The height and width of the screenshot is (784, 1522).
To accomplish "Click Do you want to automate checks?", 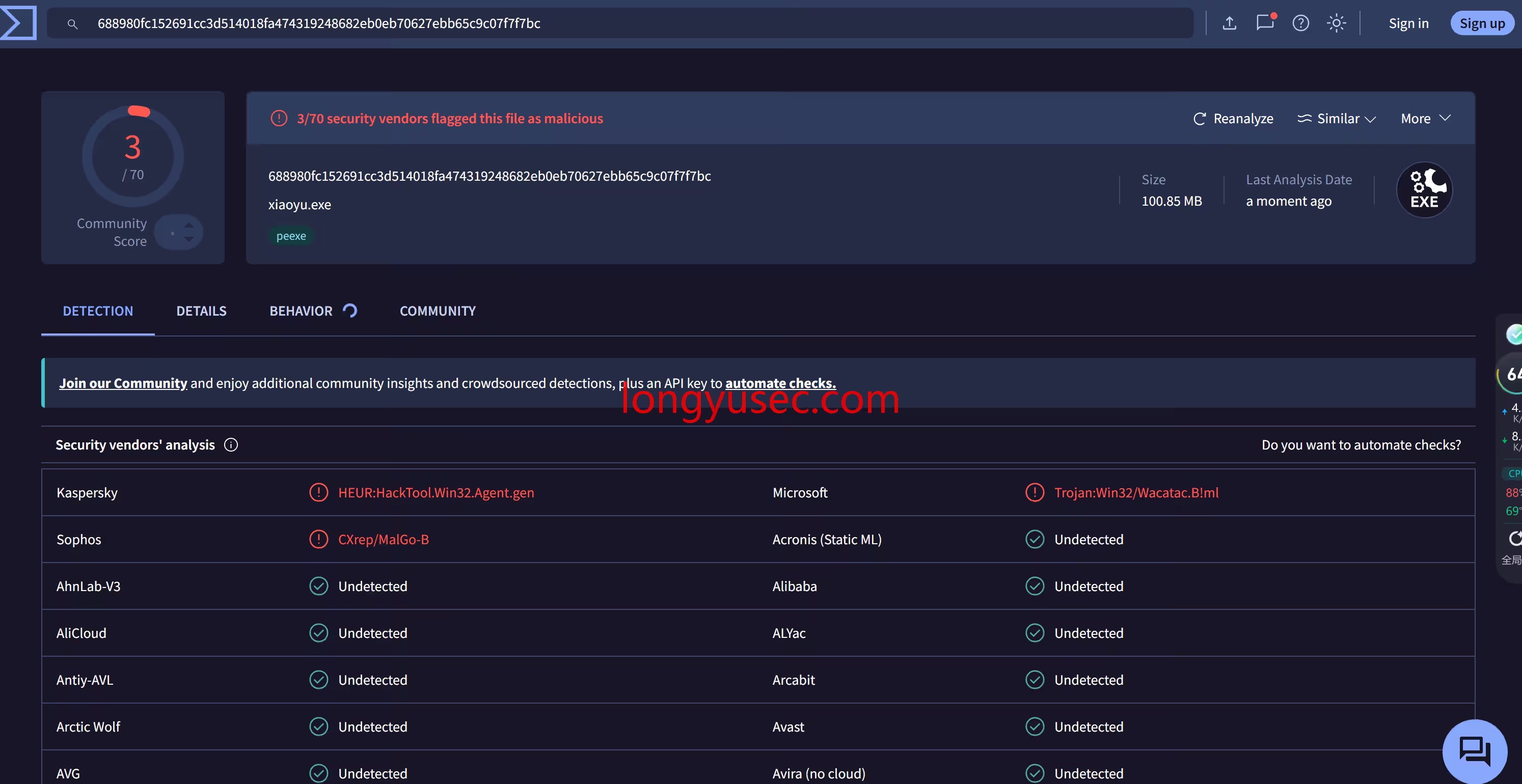I will pyautogui.click(x=1361, y=444).
